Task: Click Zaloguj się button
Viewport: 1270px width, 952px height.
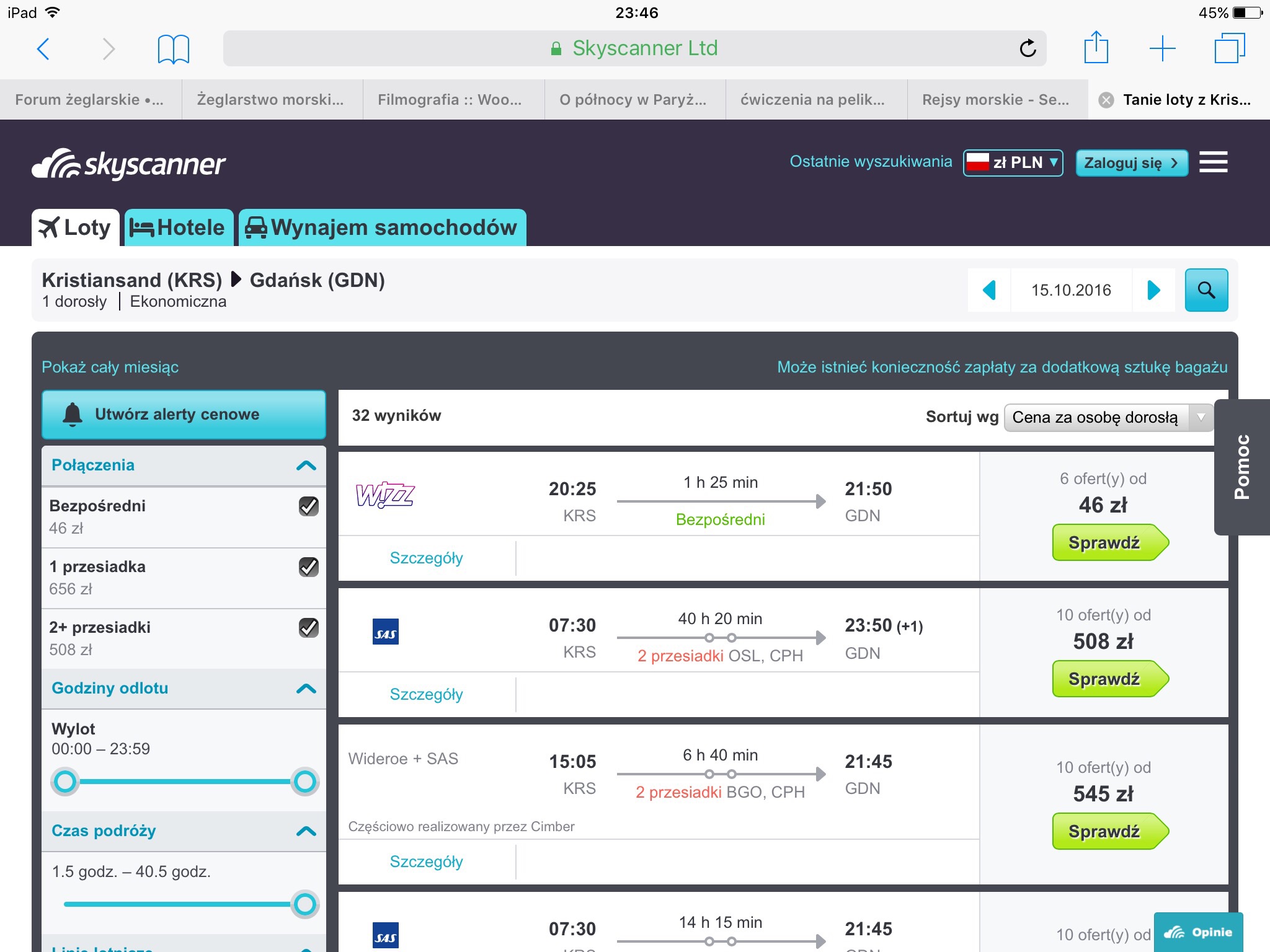Action: (x=1132, y=163)
